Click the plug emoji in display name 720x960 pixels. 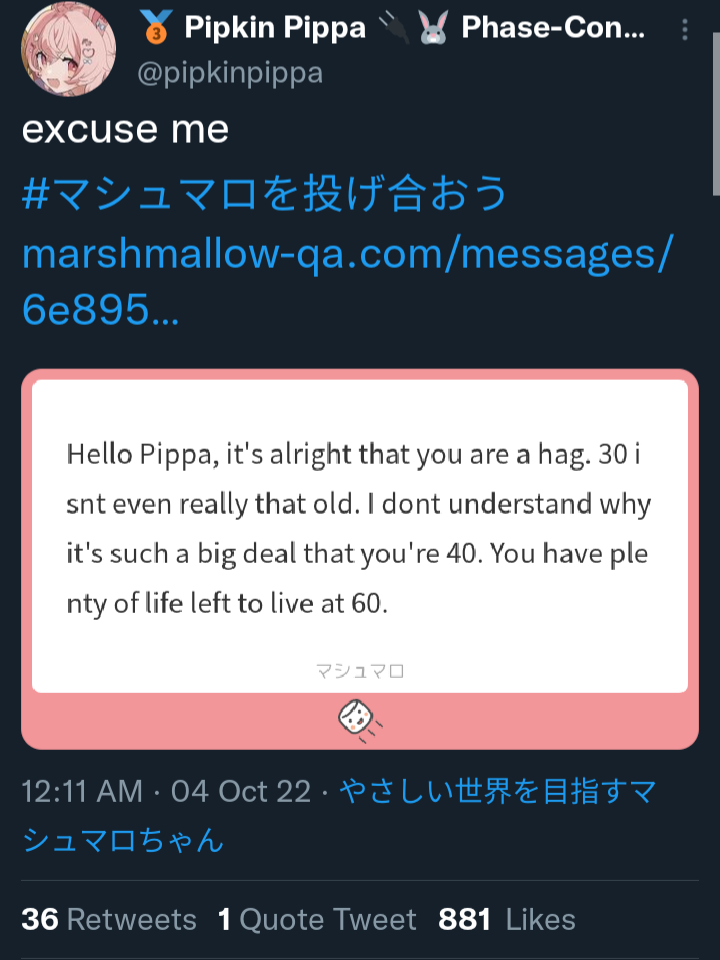pyautogui.click(x=393, y=28)
